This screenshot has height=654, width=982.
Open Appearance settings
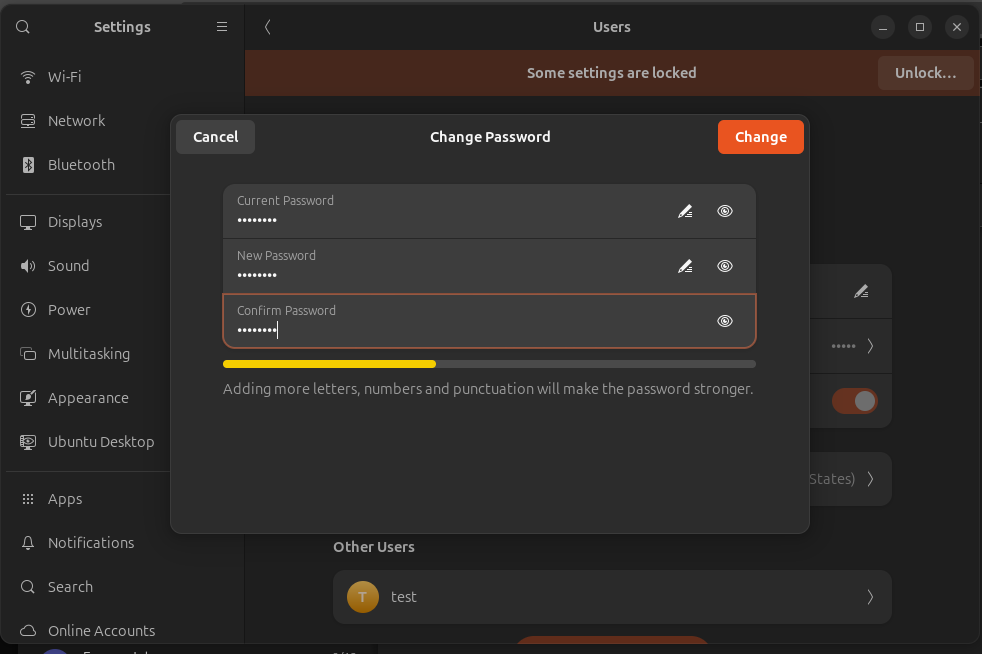tap(124, 398)
